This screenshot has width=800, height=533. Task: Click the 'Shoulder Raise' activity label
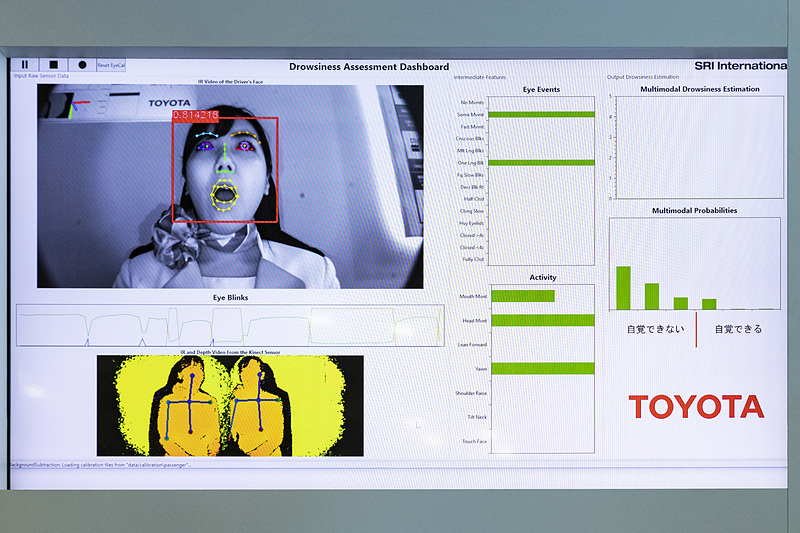pyautogui.click(x=471, y=393)
